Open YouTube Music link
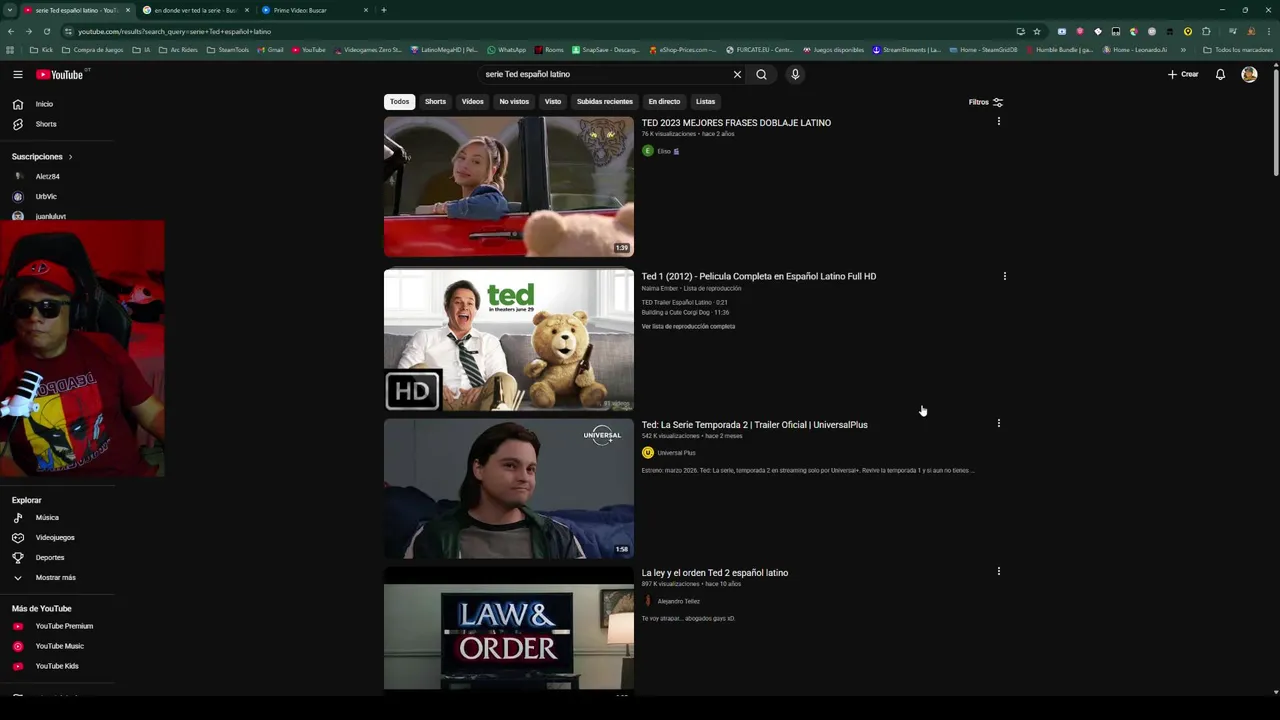 pos(58,646)
